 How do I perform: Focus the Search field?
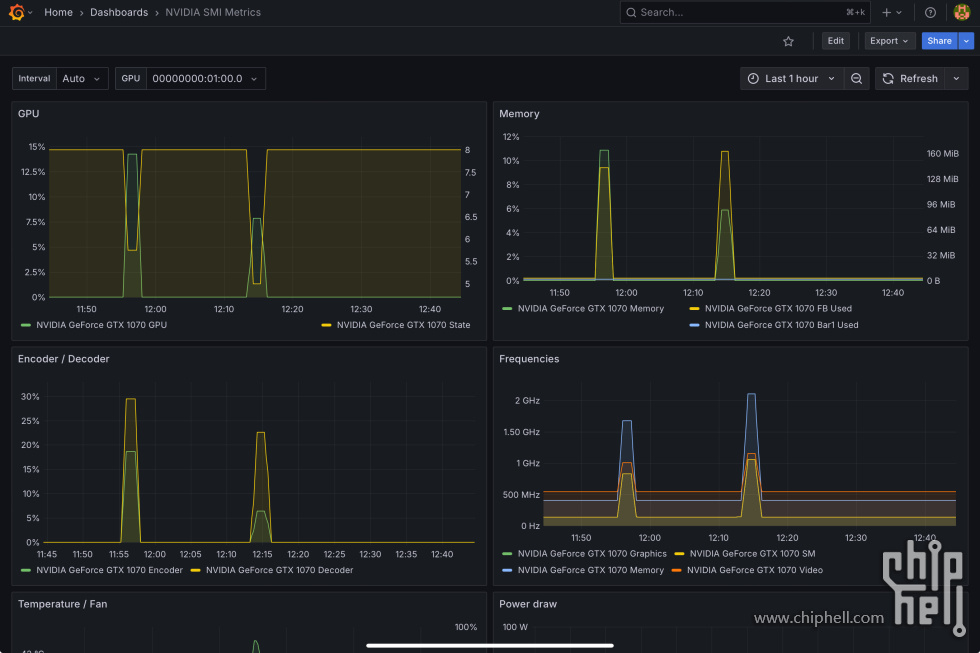point(744,12)
